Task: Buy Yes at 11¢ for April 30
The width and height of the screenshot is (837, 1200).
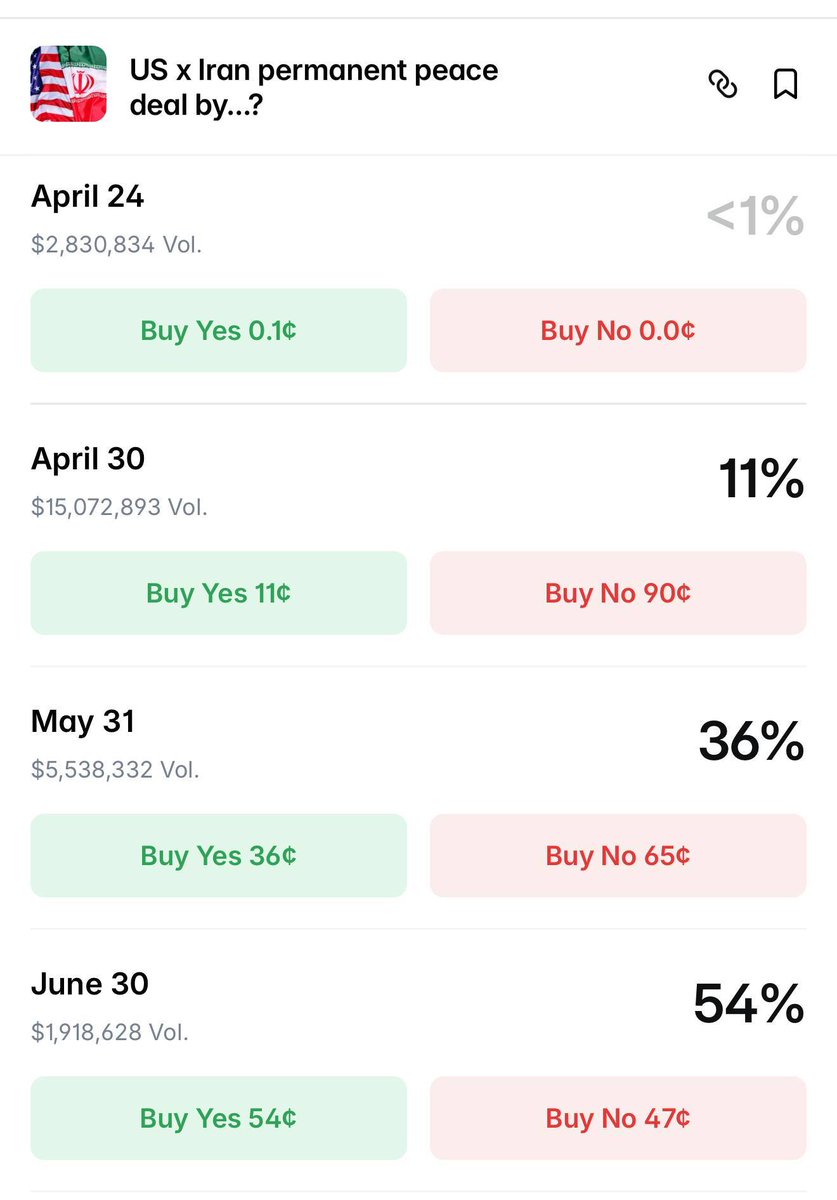Action: (x=218, y=593)
